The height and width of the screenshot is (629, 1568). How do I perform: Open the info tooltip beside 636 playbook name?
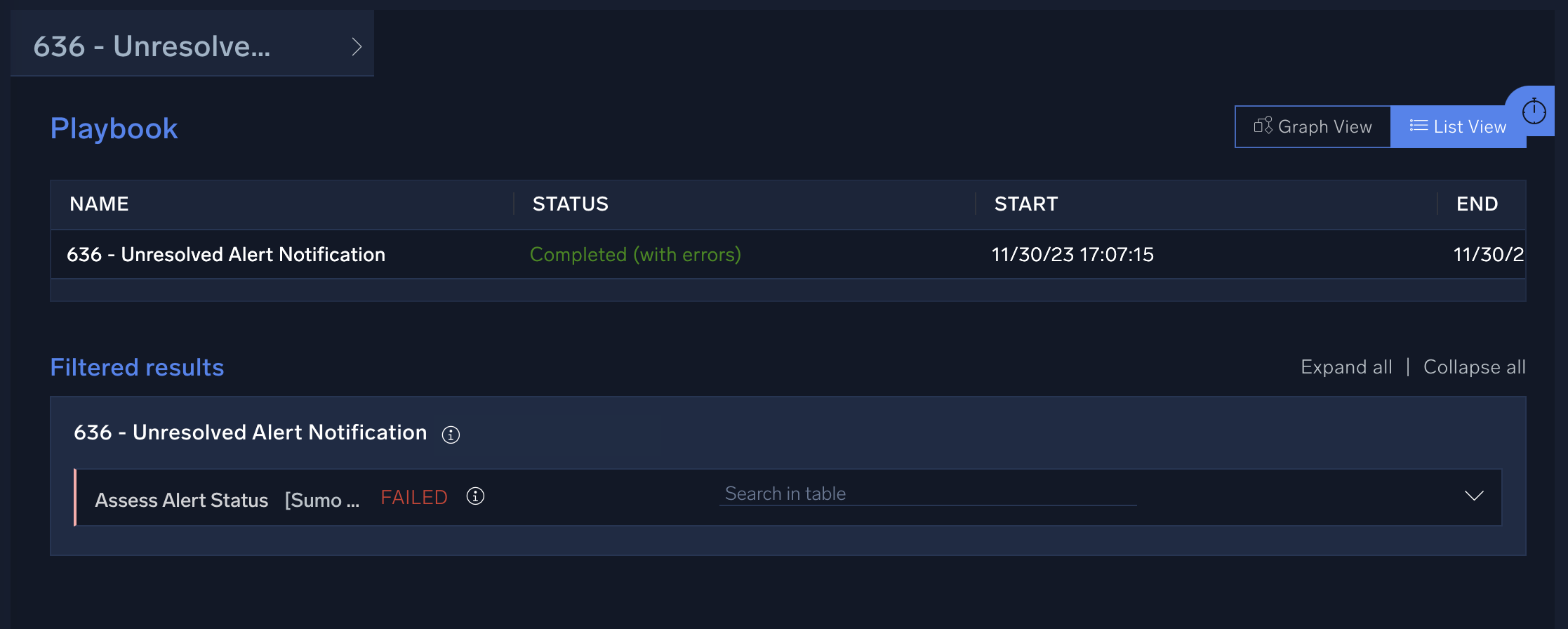(x=450, y=435)
